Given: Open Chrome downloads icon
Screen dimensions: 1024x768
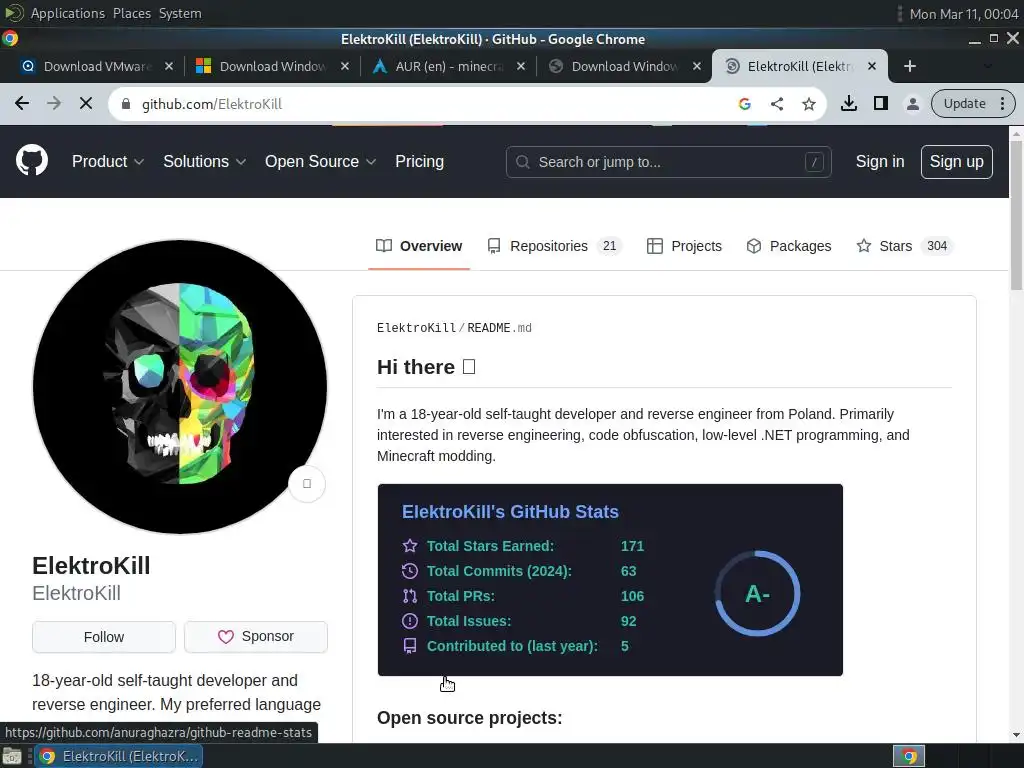Looking at the screenshot, I should [x=848, y=103].
